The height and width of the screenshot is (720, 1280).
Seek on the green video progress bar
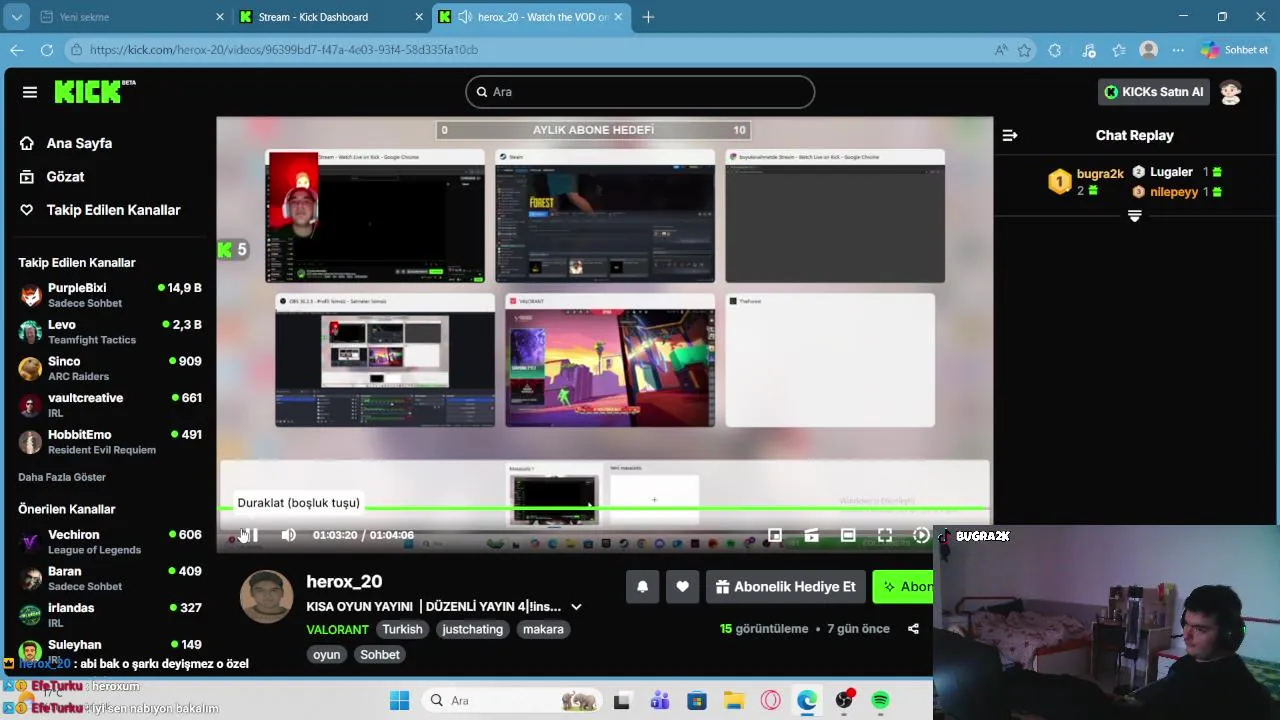[x=605, y=509]
